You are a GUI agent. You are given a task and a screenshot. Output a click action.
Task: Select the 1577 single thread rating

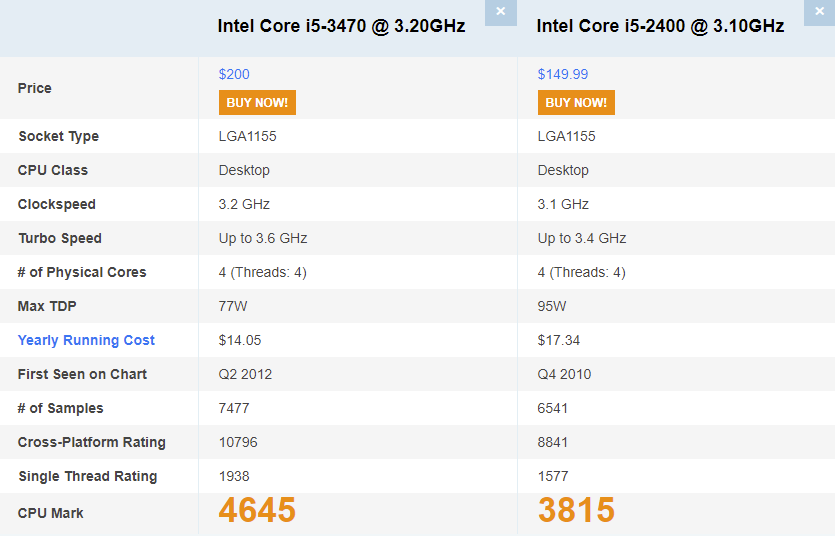click(x=553, y=476)
